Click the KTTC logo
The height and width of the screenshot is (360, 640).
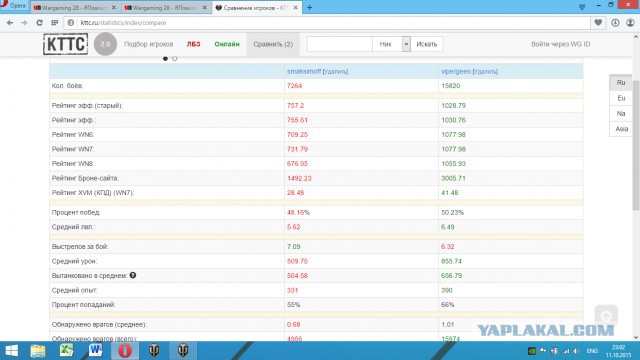click(x=65, y=44)
